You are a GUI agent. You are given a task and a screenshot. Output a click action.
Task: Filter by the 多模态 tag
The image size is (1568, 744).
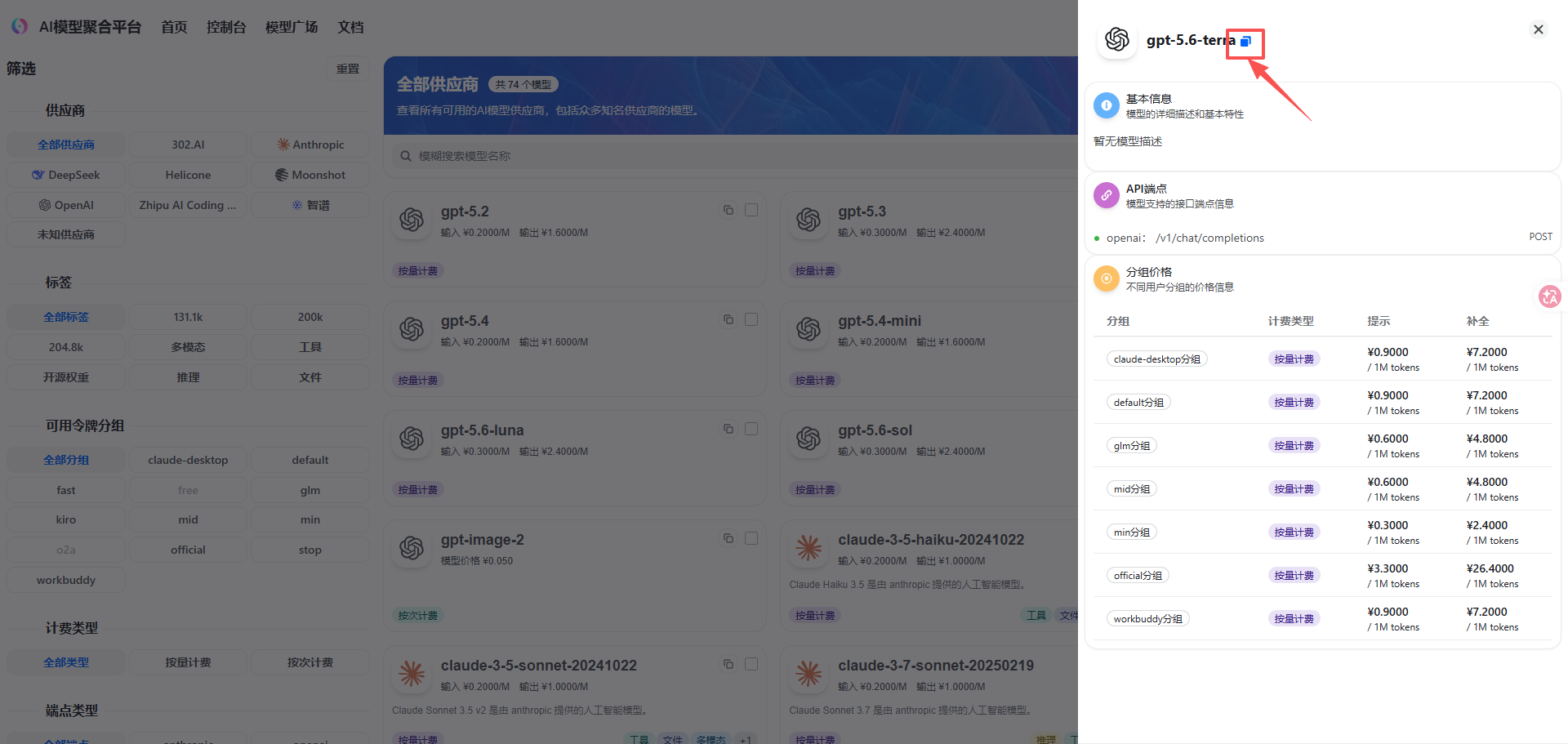pos(188,347)
